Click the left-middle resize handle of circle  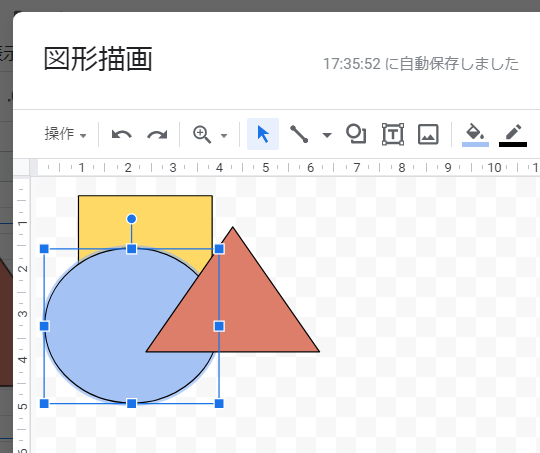coord(44,326)
